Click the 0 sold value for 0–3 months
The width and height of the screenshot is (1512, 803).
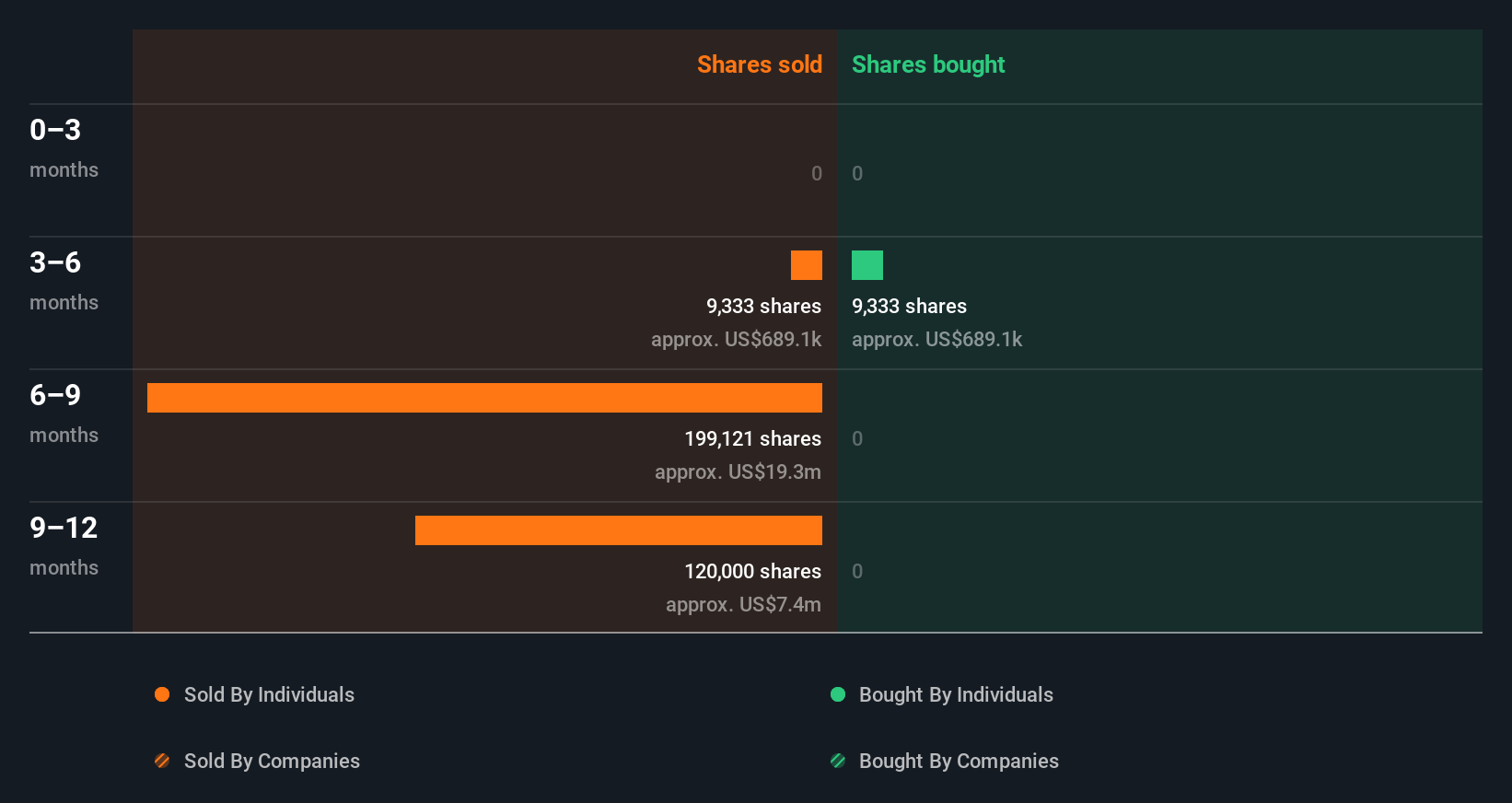(817, 174)
